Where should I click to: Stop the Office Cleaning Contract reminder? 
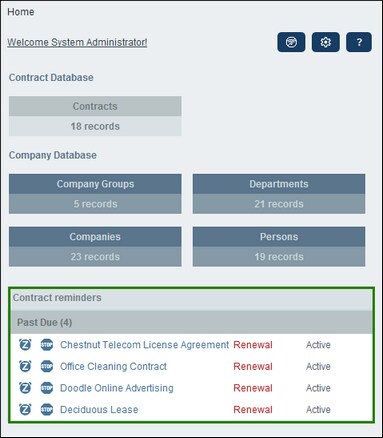point(47,366)
